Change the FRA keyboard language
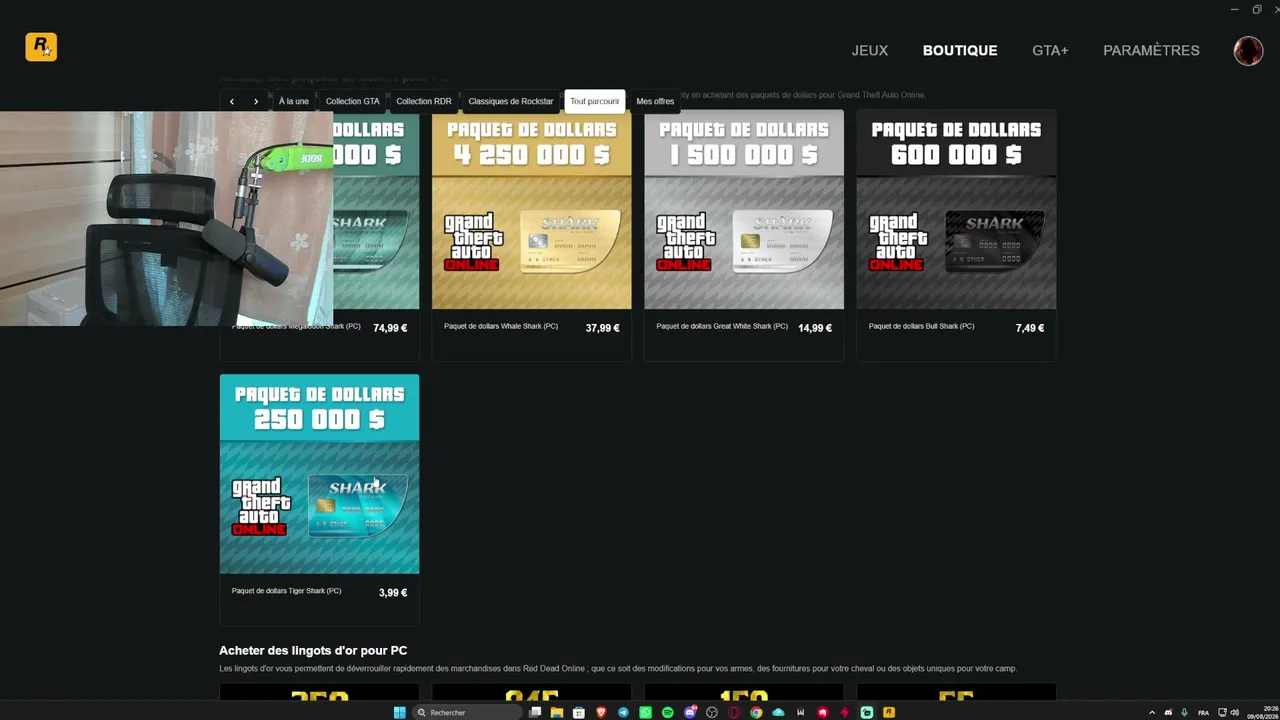The width and height of the screenshot is (1280, 720). pos(1203,712)
